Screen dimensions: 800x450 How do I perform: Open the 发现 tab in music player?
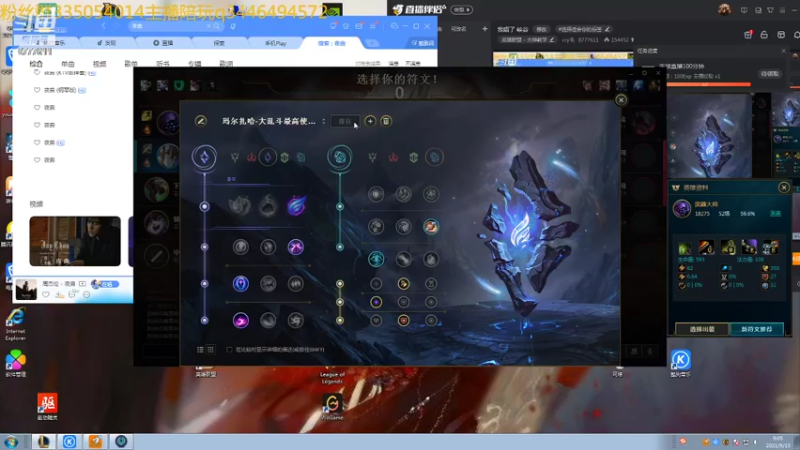107,43
